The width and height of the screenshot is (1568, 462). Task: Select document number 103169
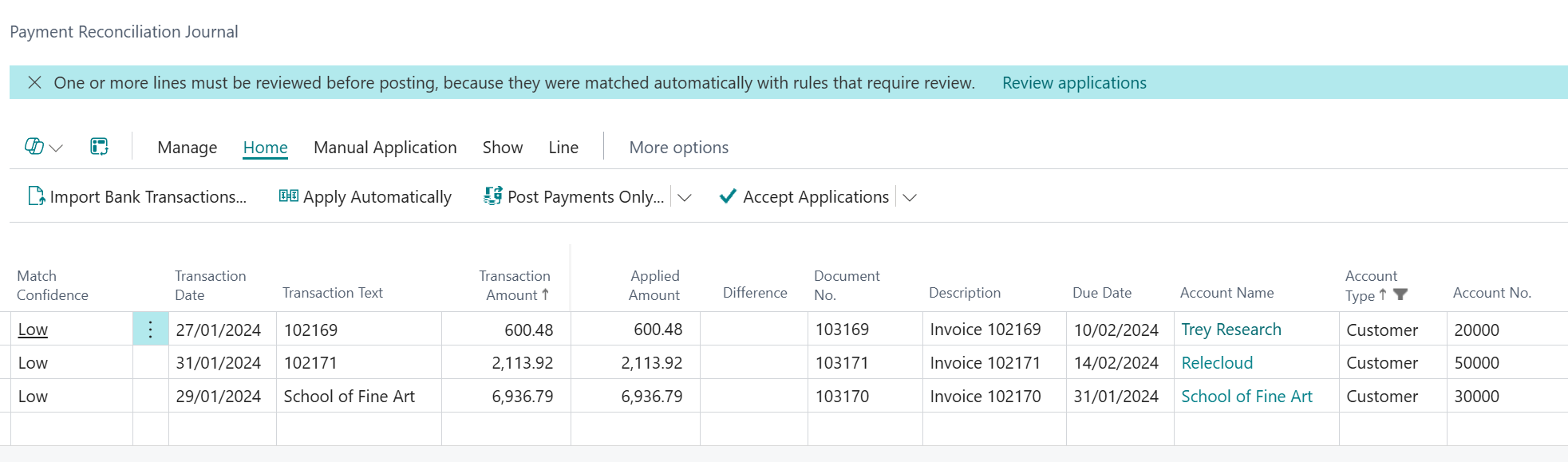click(x=865, y=330)
